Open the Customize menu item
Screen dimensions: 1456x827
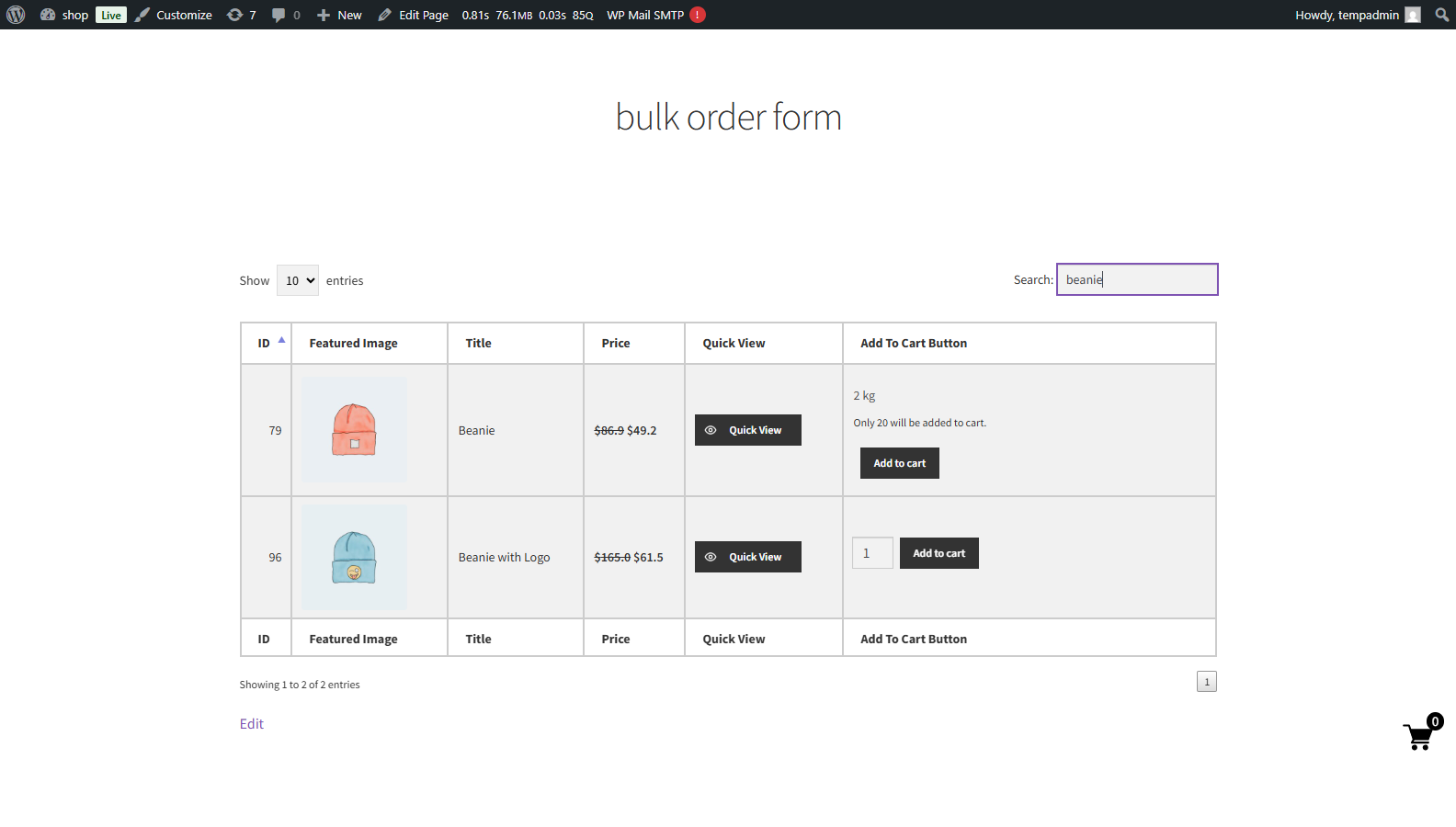tap(174, 15)
